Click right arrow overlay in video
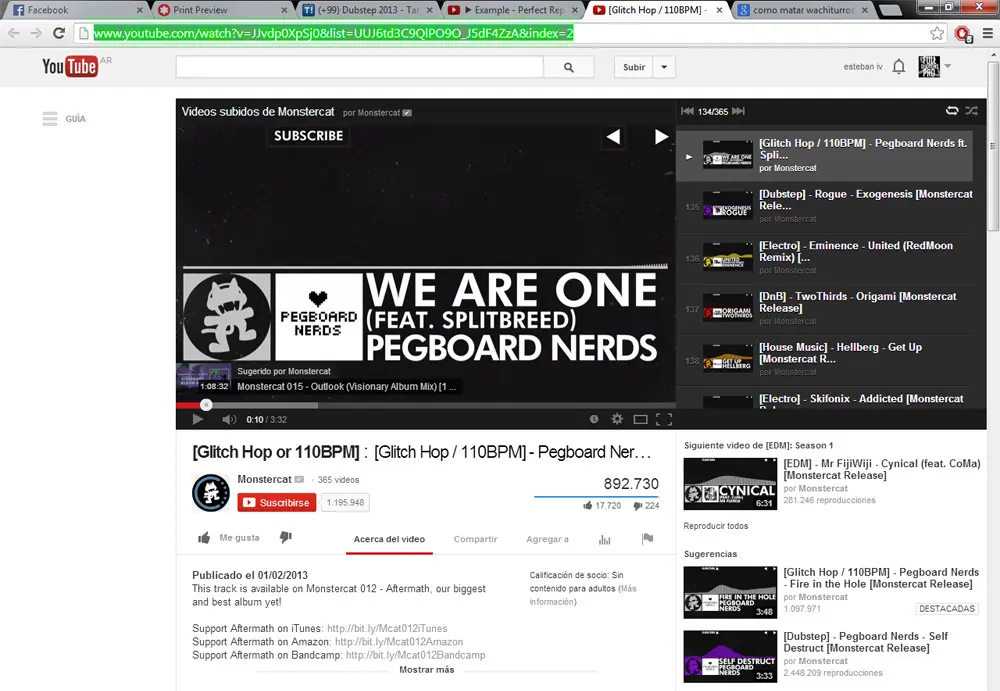Viewport: 1000px width, 691px height. pos(661,137)
